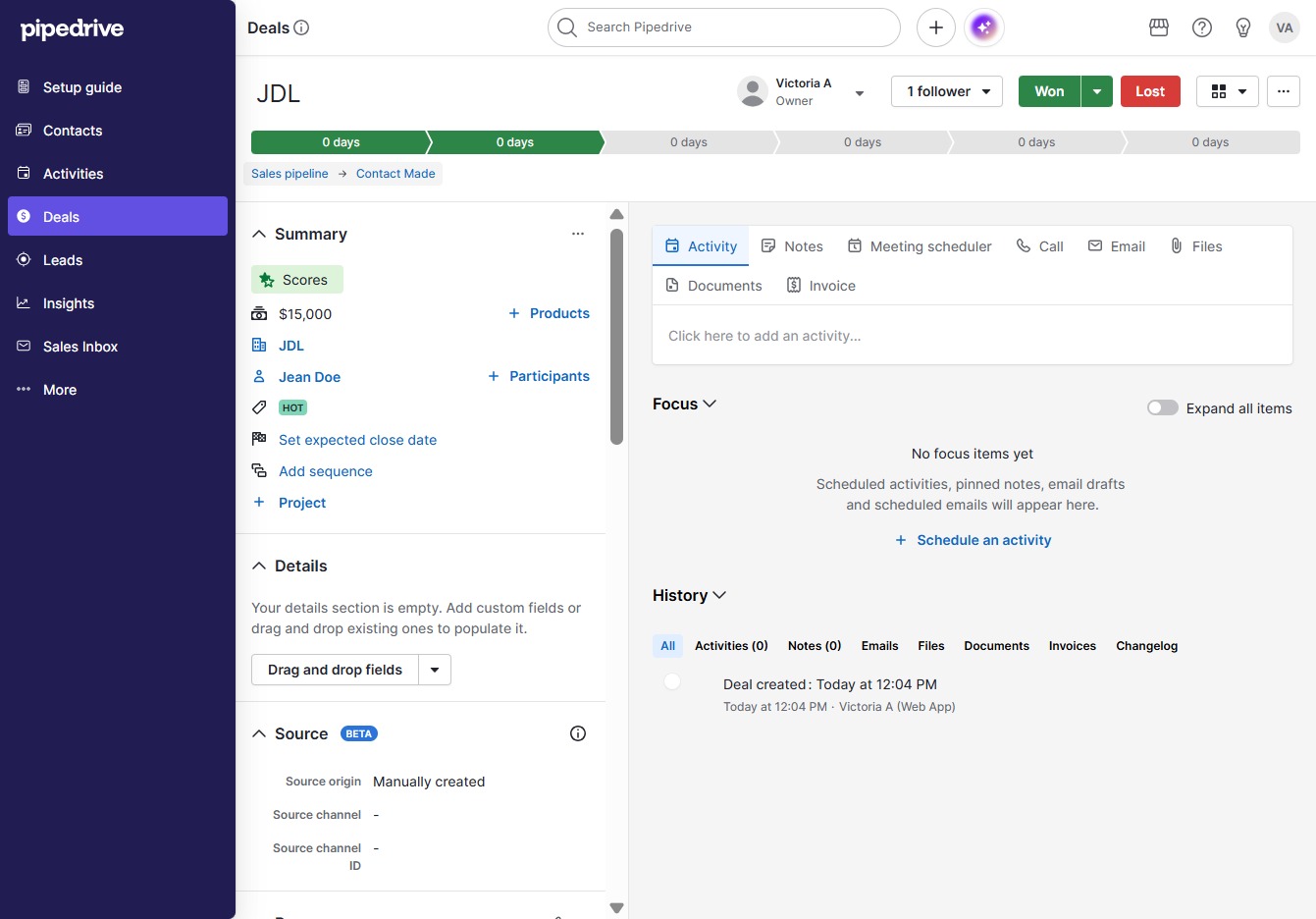Go to Contacts in sidebar
Image resolution: width=1316 pixels, height=919 pixels.
coord(118,131)
